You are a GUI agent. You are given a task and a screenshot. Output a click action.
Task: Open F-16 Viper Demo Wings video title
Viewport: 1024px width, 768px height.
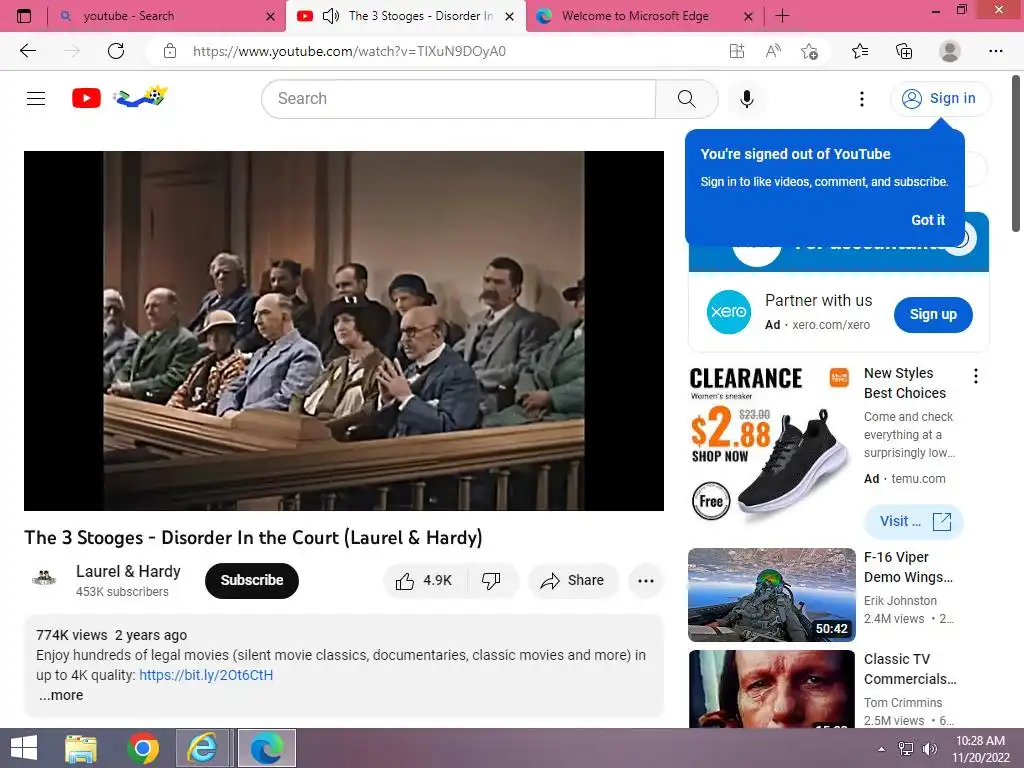[908, 567]
